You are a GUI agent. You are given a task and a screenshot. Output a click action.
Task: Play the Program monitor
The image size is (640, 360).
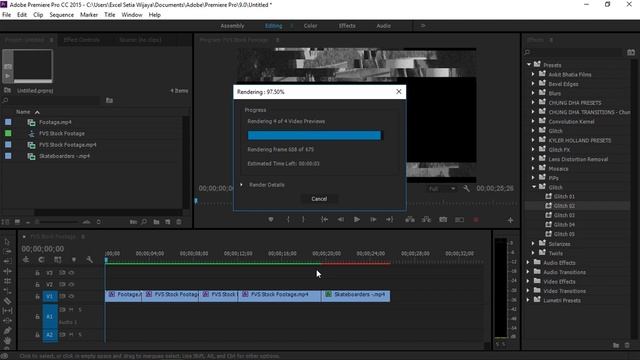coord(357,220)
